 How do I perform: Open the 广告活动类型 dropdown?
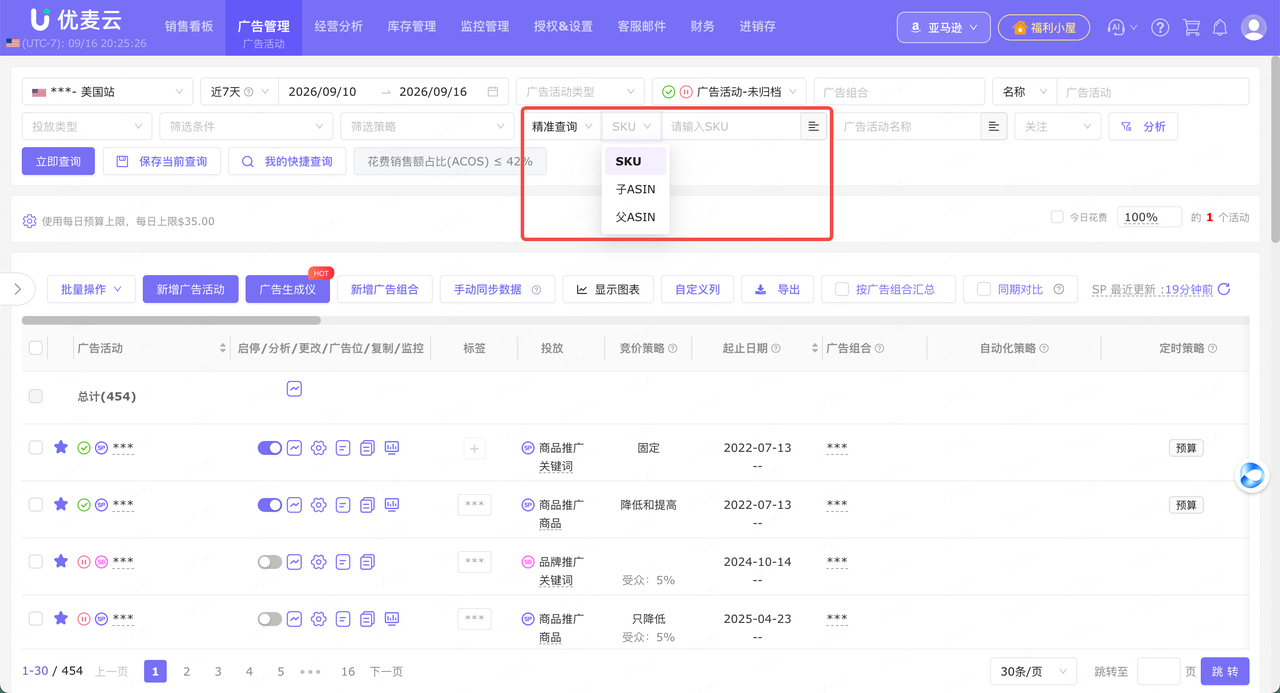click(580, 92)
